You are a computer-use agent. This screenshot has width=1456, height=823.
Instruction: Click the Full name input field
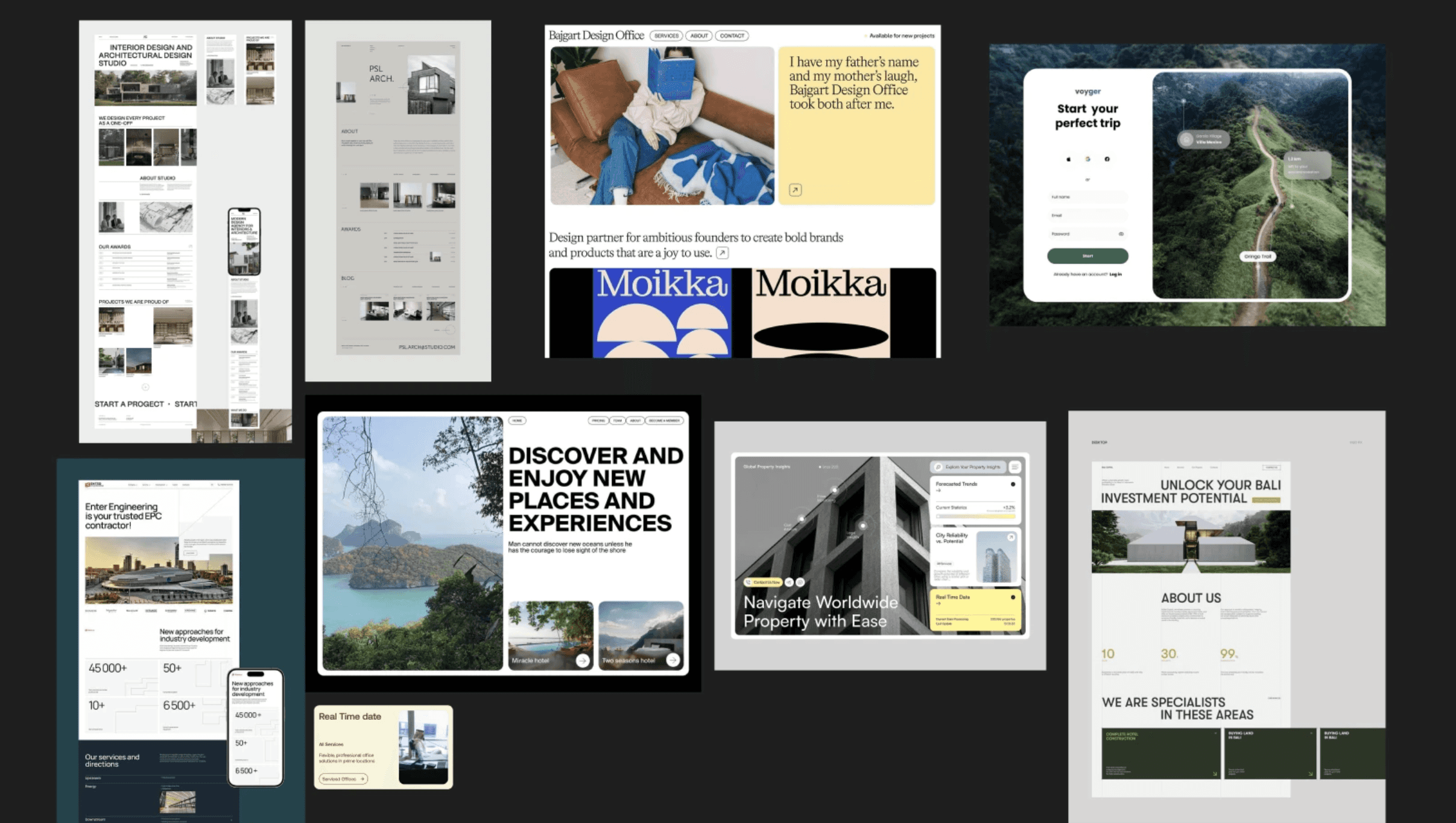click(x=1087, y=197)
